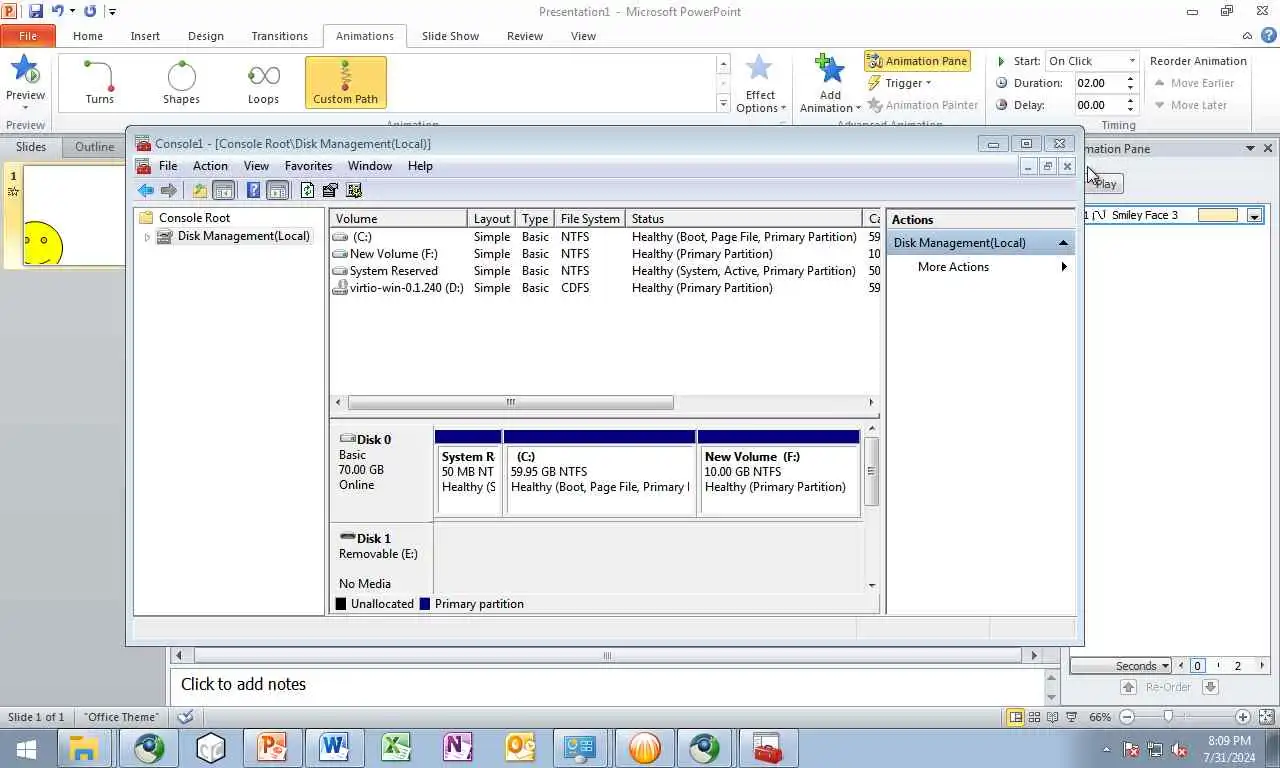Expand the animation gallery More arrow
Screen dimensions: 1280x768
(x=723, y=103)
